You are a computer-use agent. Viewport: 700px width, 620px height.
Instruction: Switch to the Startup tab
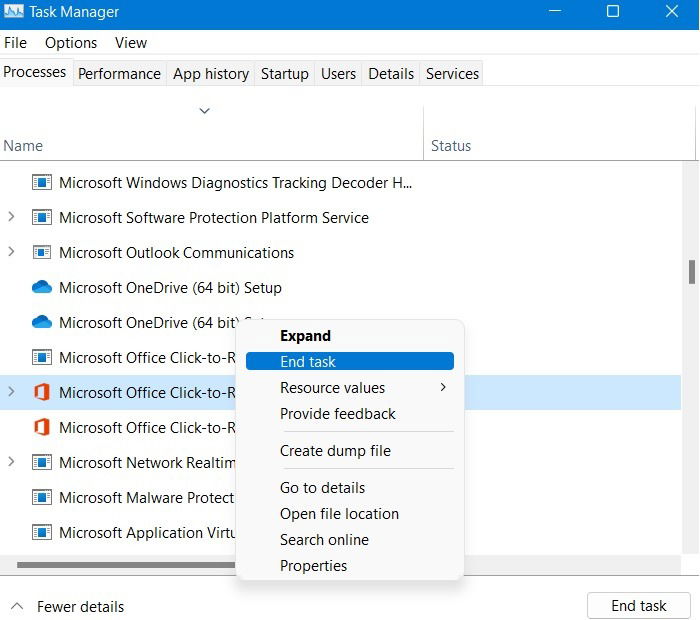click(285, 74)
